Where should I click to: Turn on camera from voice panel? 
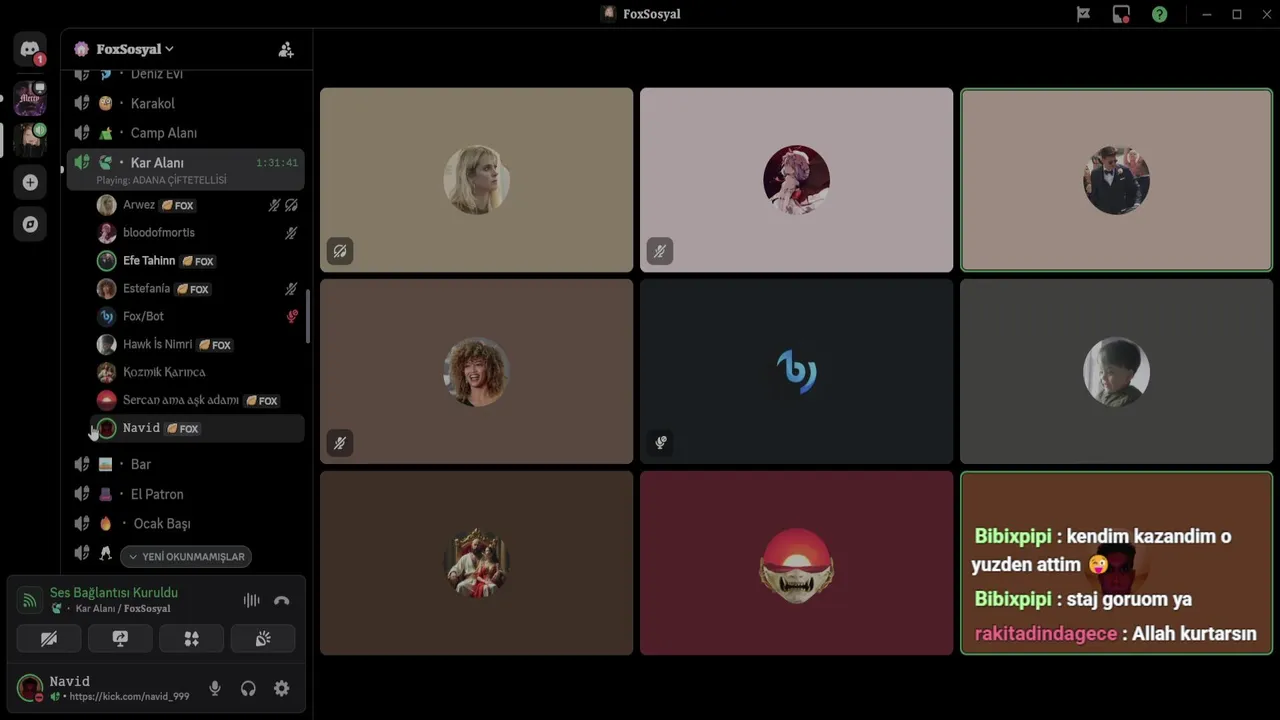click(49, 638)
